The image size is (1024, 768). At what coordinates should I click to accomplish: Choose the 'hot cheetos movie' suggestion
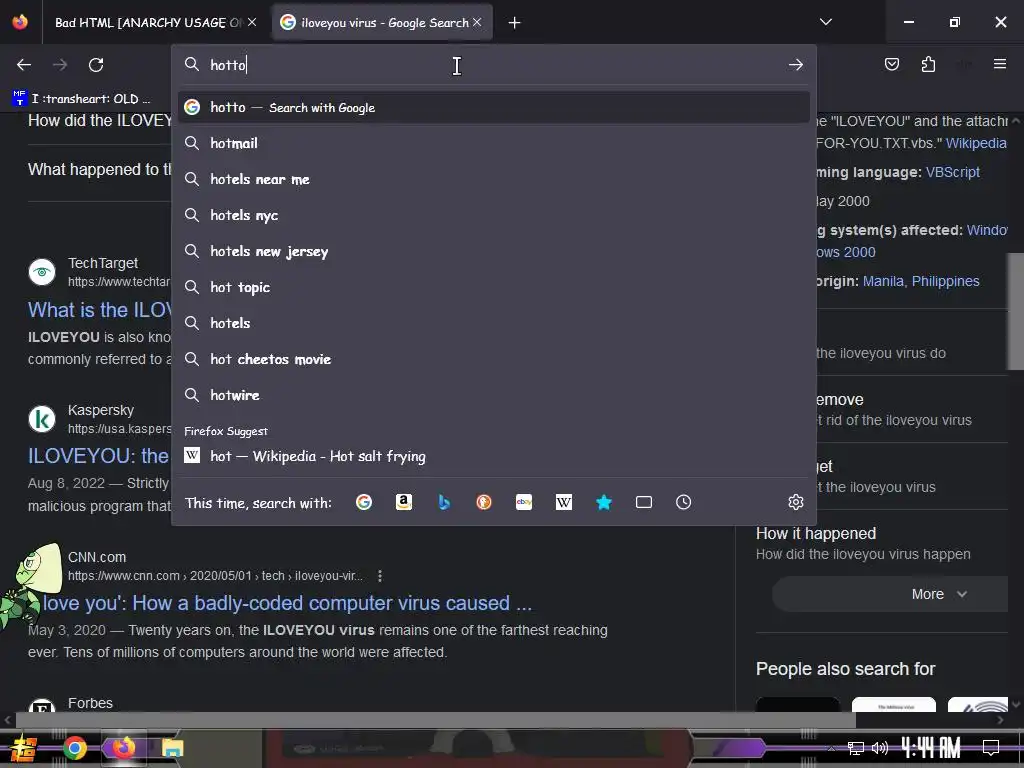coord(494,359)
